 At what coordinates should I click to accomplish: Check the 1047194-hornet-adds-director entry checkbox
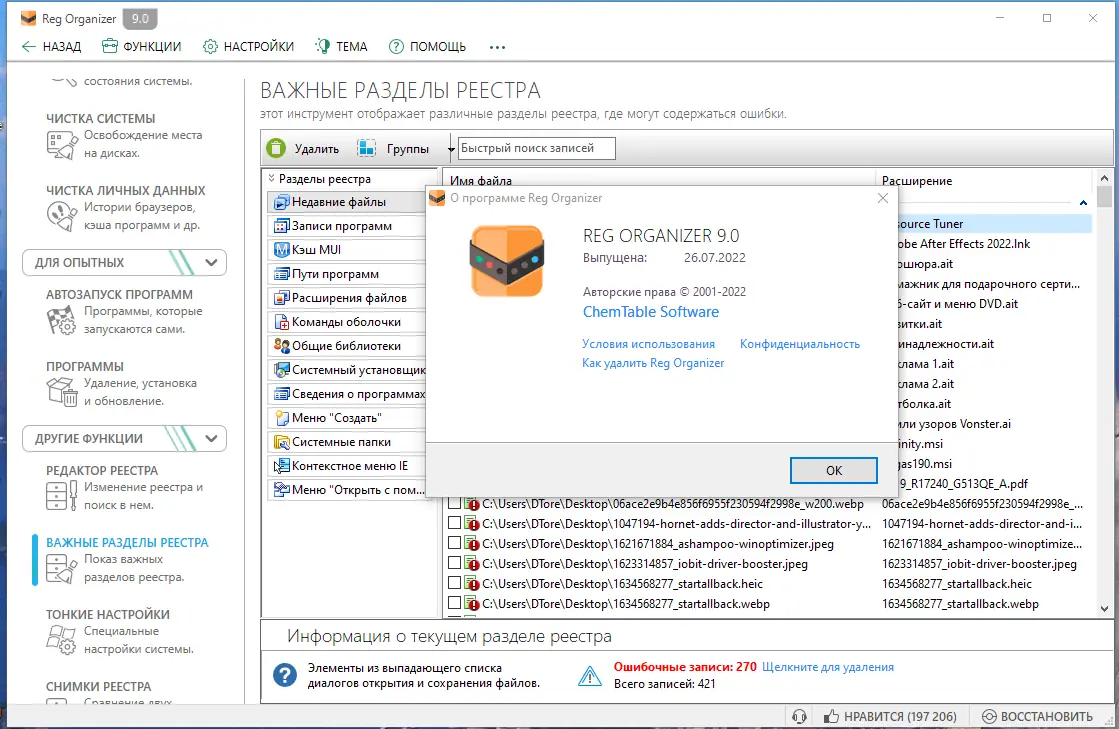pyautogui.click(x=454, y=523)
